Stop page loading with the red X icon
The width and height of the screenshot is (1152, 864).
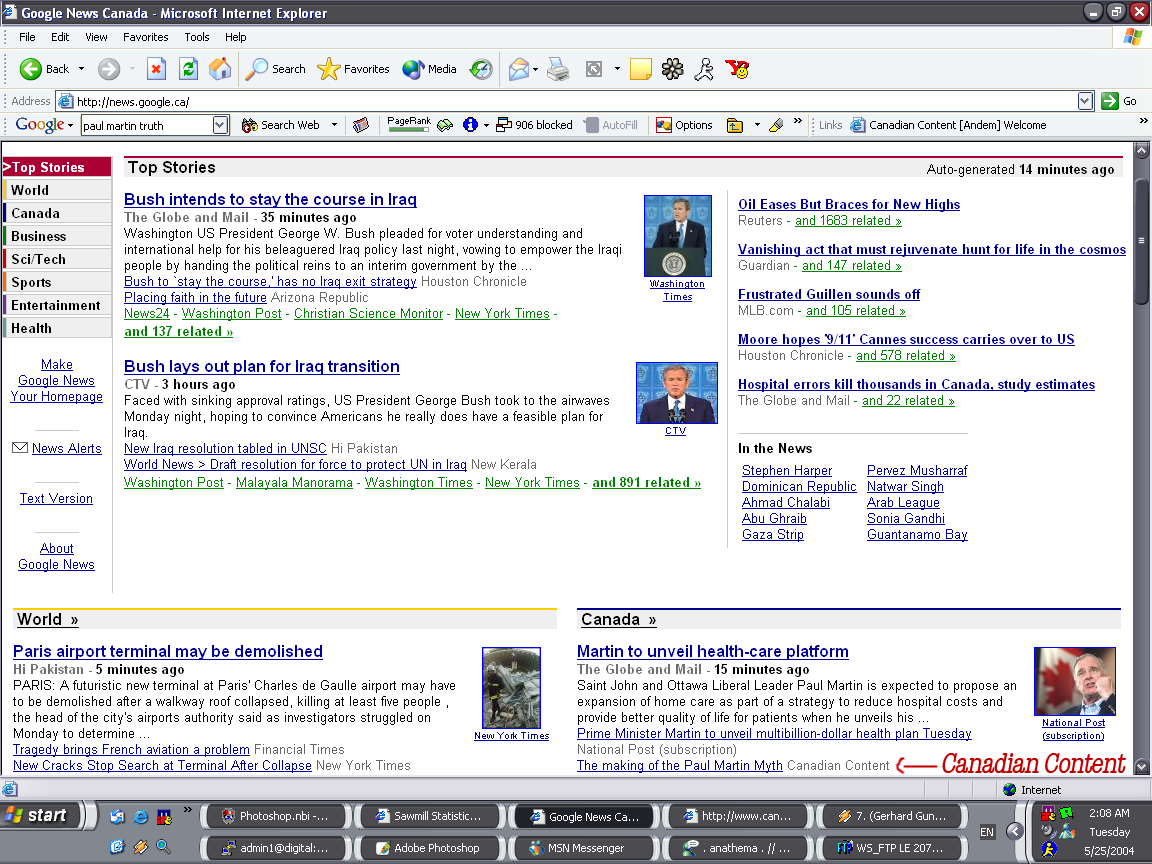click(156, 69)
